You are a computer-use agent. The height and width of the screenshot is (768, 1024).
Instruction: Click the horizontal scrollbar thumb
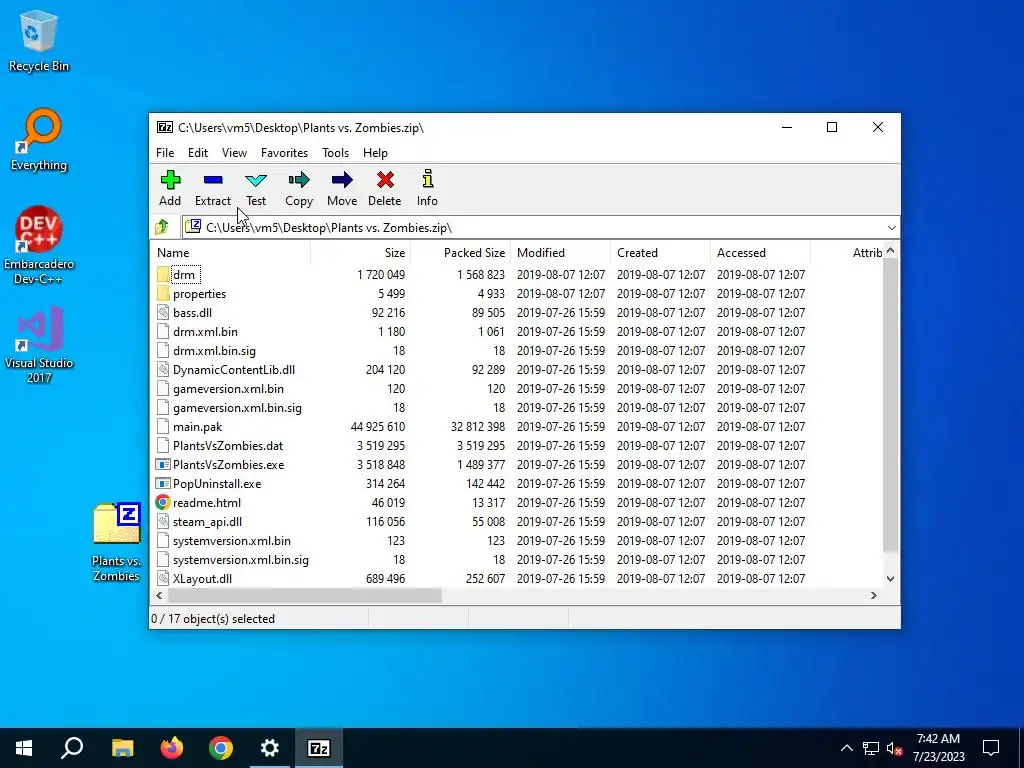coord(305,596)
